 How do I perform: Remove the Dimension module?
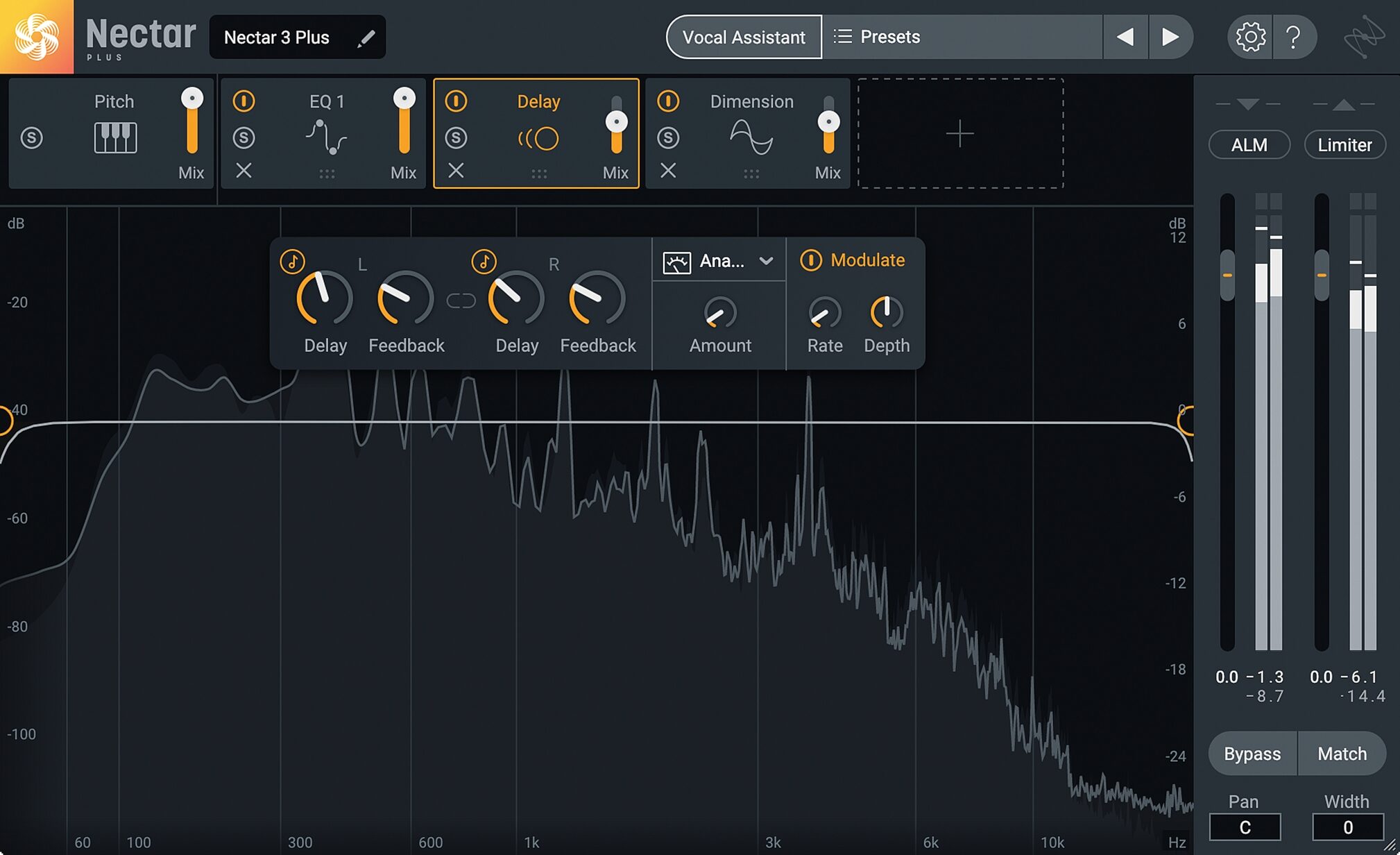(x=668, y=170)
